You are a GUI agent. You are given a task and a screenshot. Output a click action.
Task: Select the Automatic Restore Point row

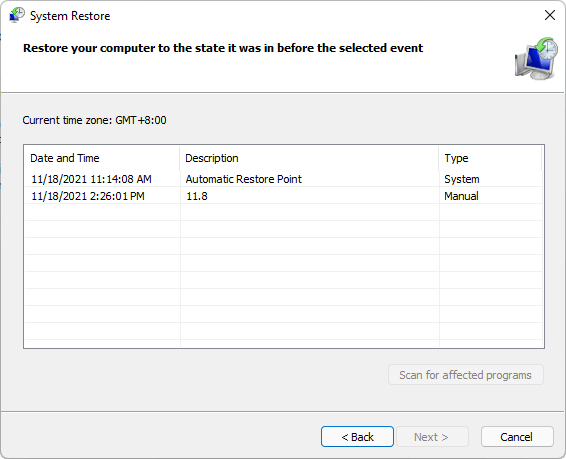pyautogui.click(x=283, y=179)
